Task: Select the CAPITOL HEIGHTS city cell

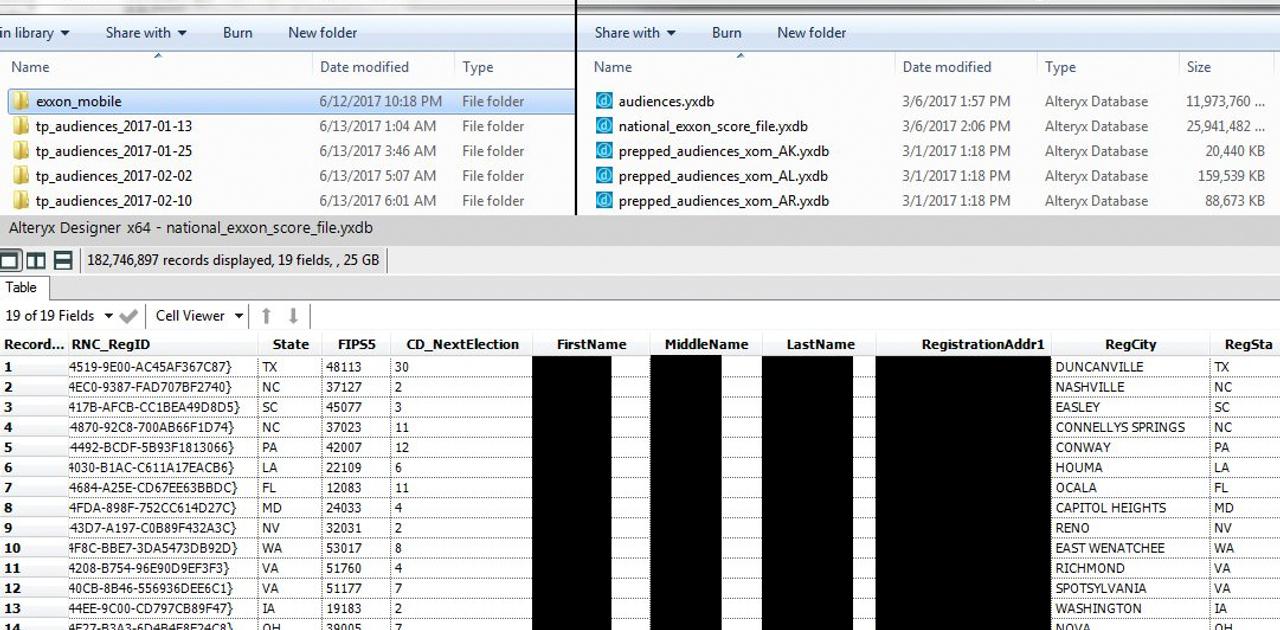Action: (x=1130, y=508)
